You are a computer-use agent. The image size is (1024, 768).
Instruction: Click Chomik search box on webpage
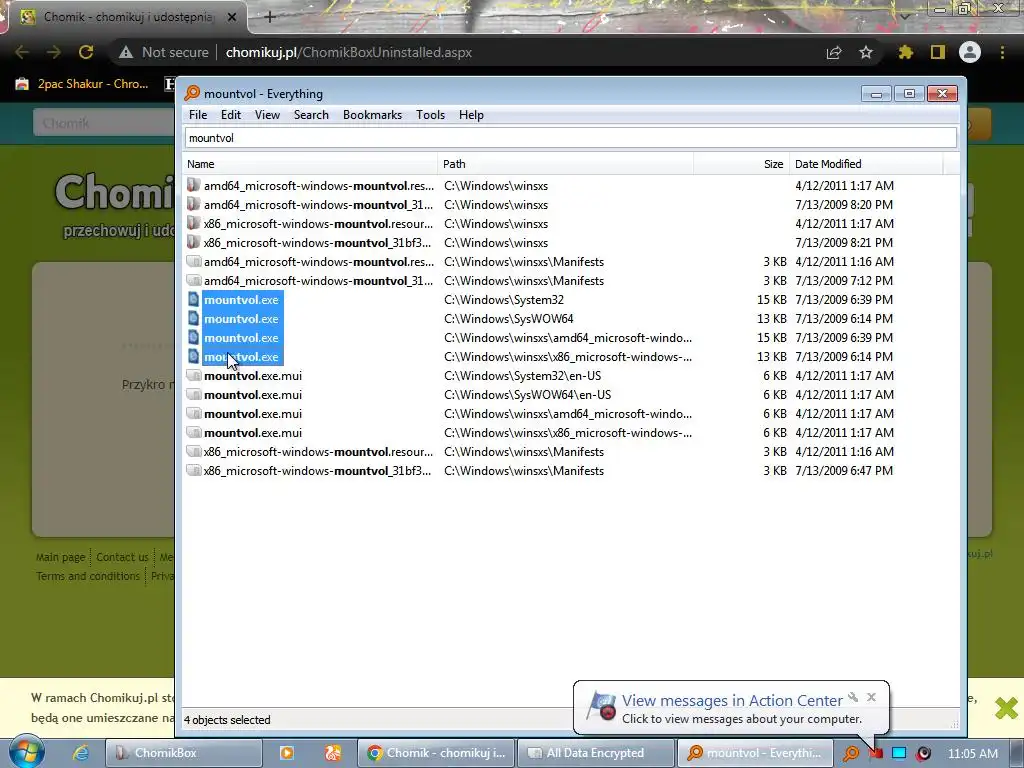coord(104,123)
